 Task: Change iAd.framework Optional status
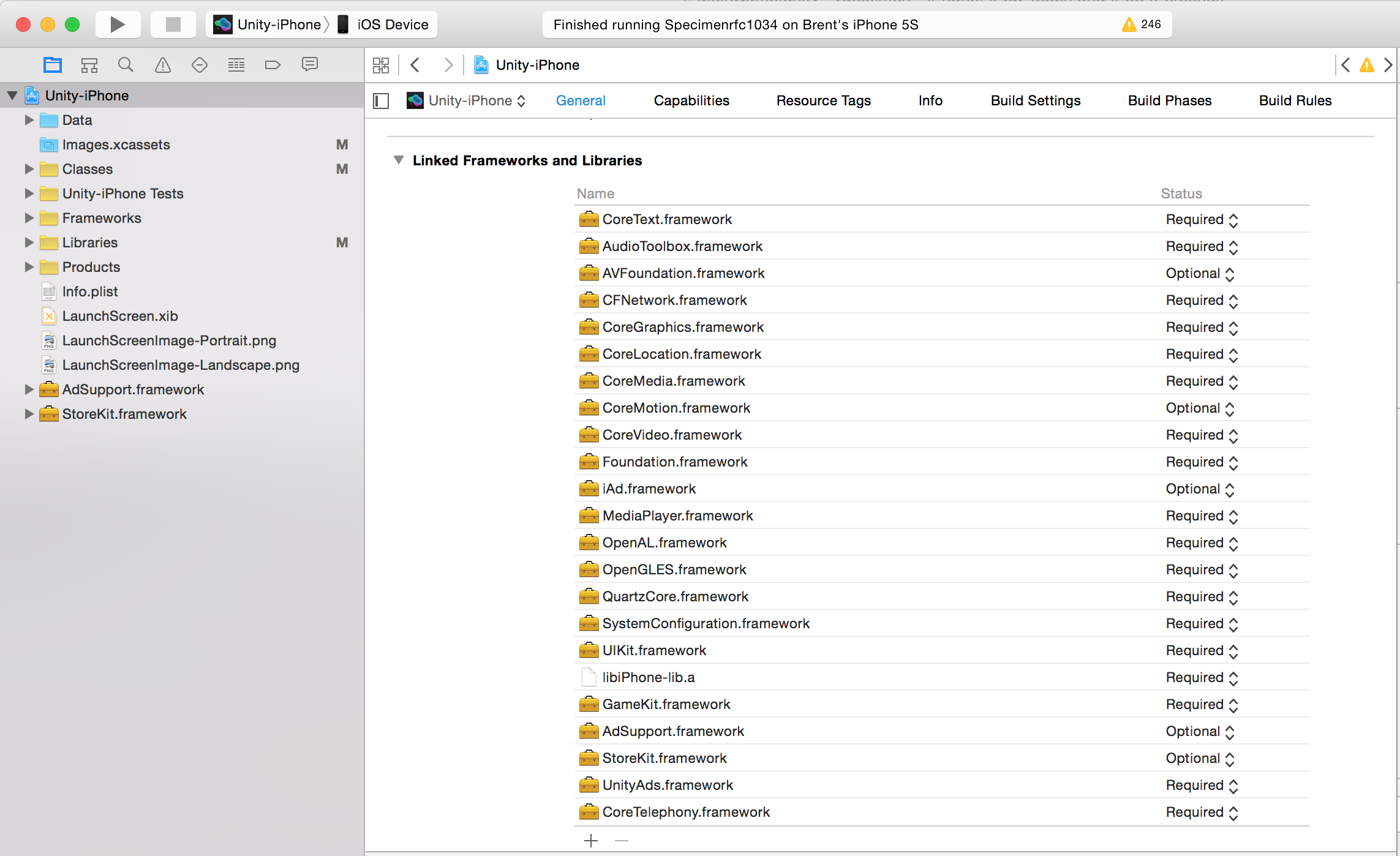[x=1200, y=489]
